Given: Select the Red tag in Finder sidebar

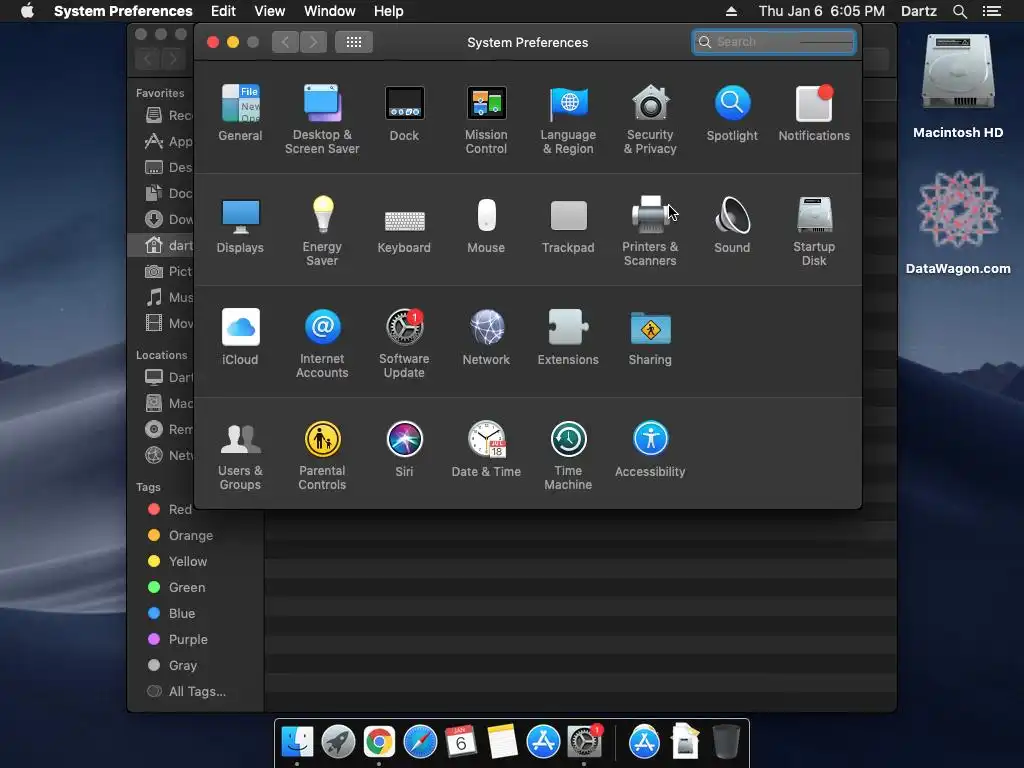Looking at the screenshot, I should tap(170, 509).
